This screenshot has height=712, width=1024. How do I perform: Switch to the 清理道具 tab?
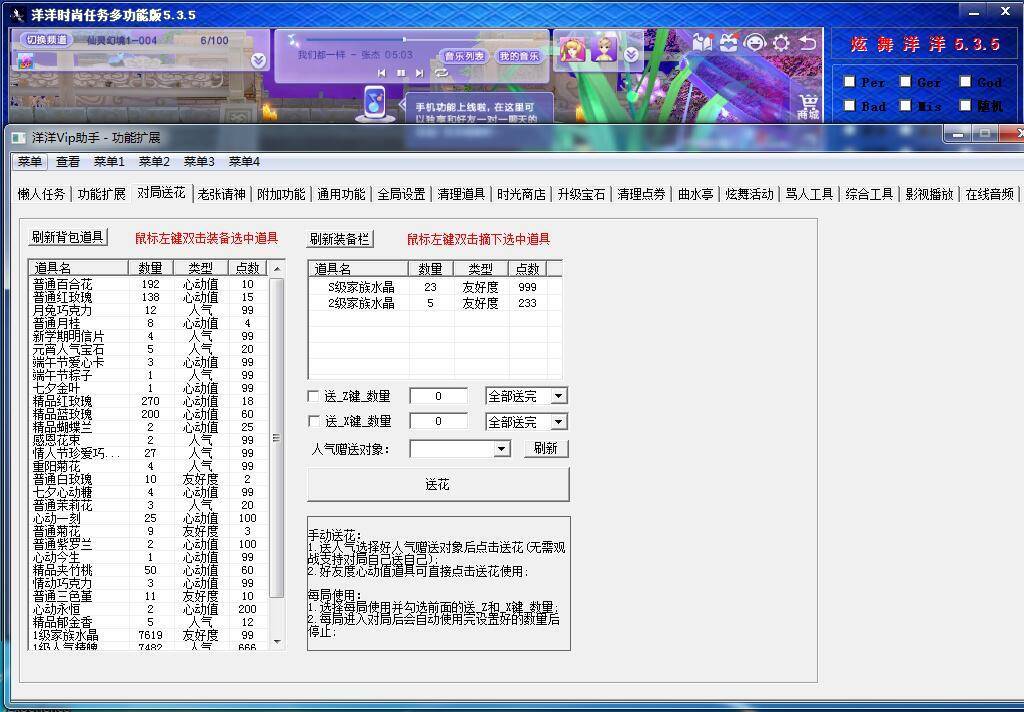[461, 194]
